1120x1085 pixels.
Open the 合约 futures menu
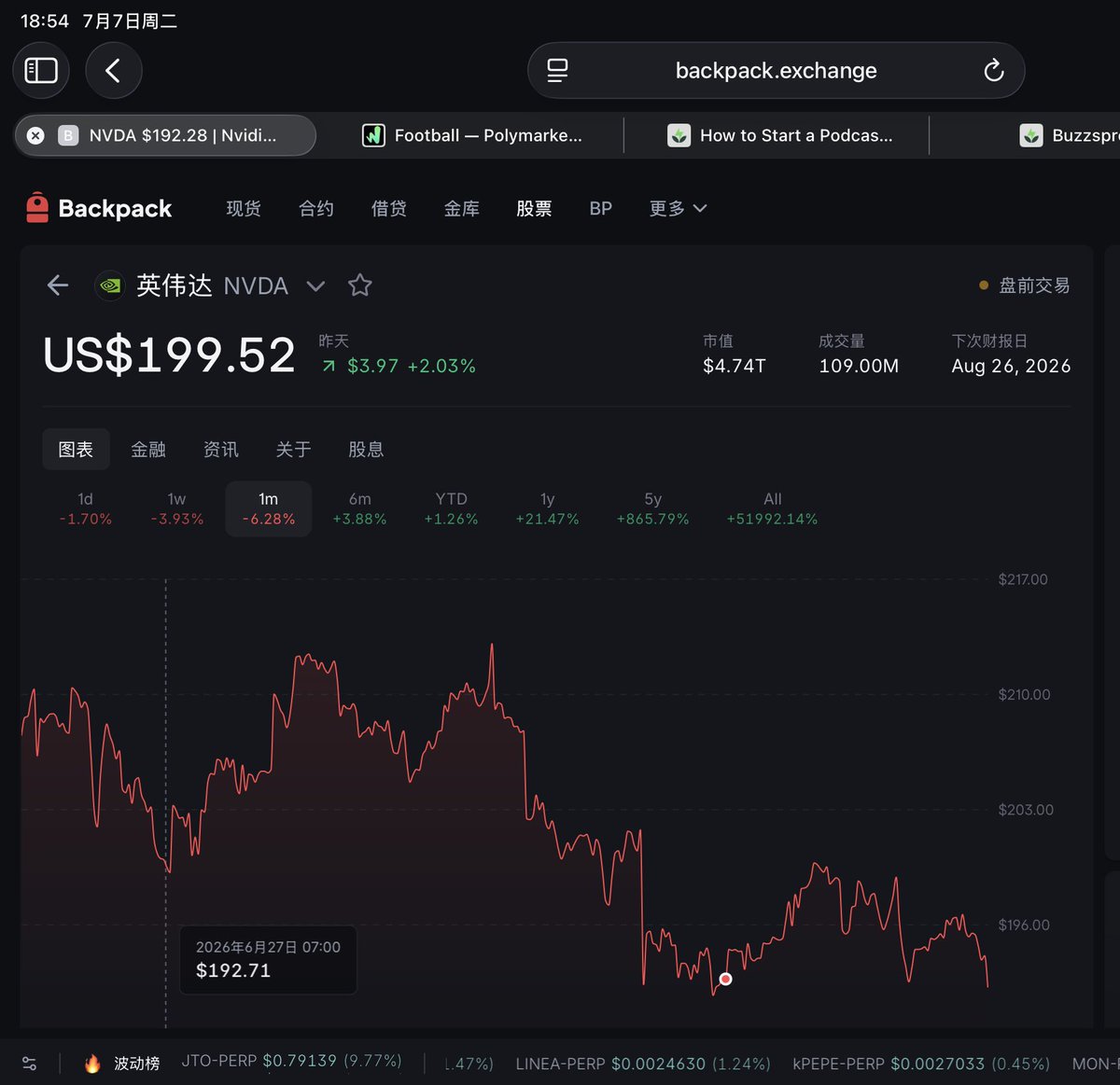[x=316, y=208]
